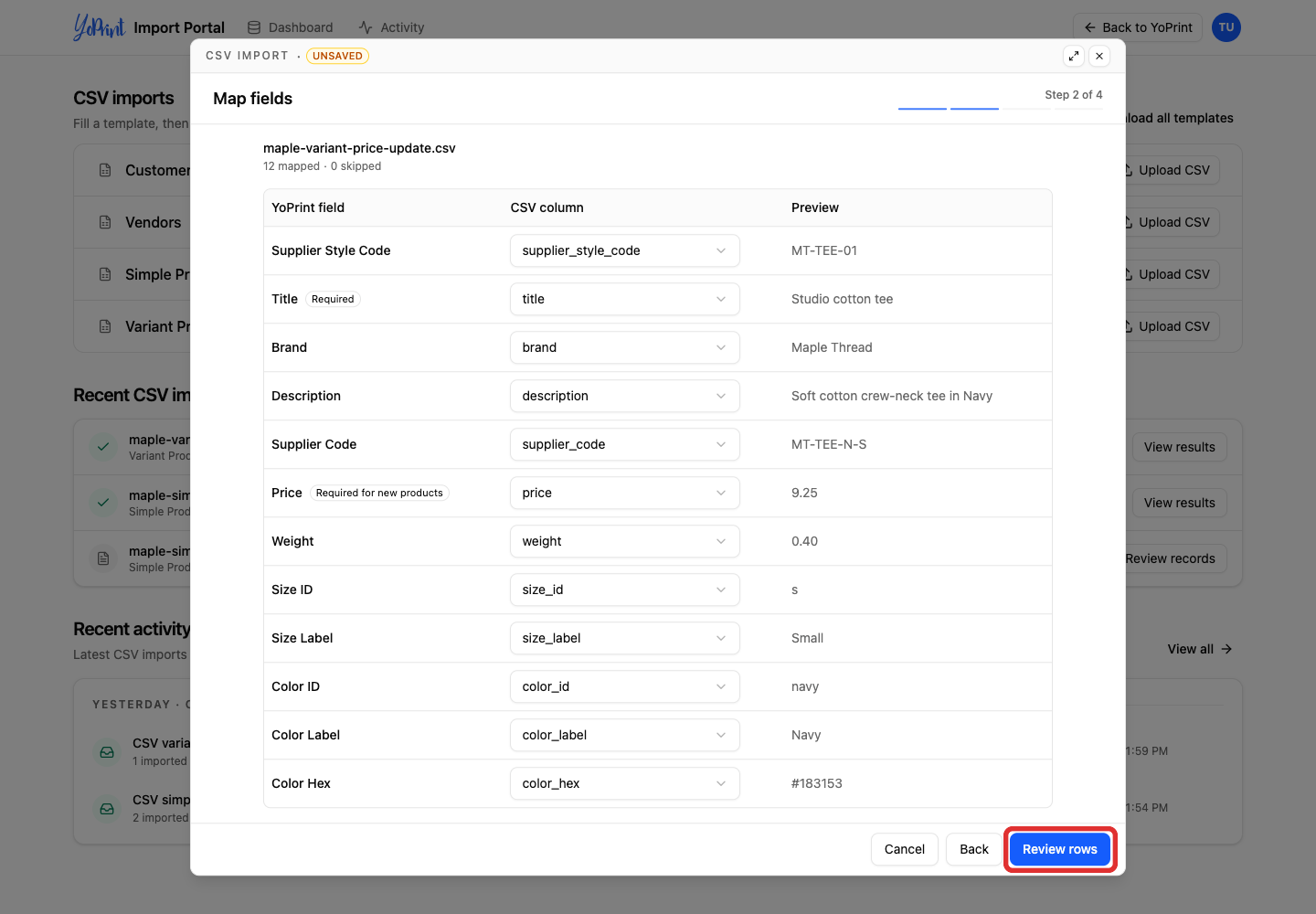
Task: Click the Vendors template row label
Action: pos(154,222)
